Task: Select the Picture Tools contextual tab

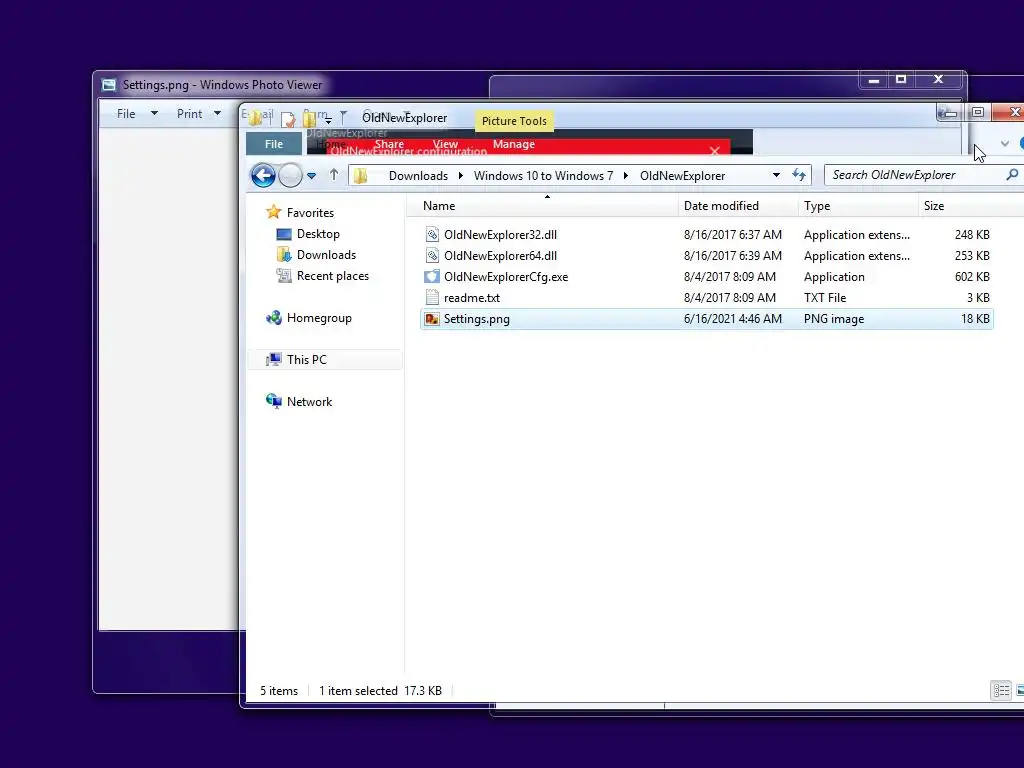Action: (514, 121)
